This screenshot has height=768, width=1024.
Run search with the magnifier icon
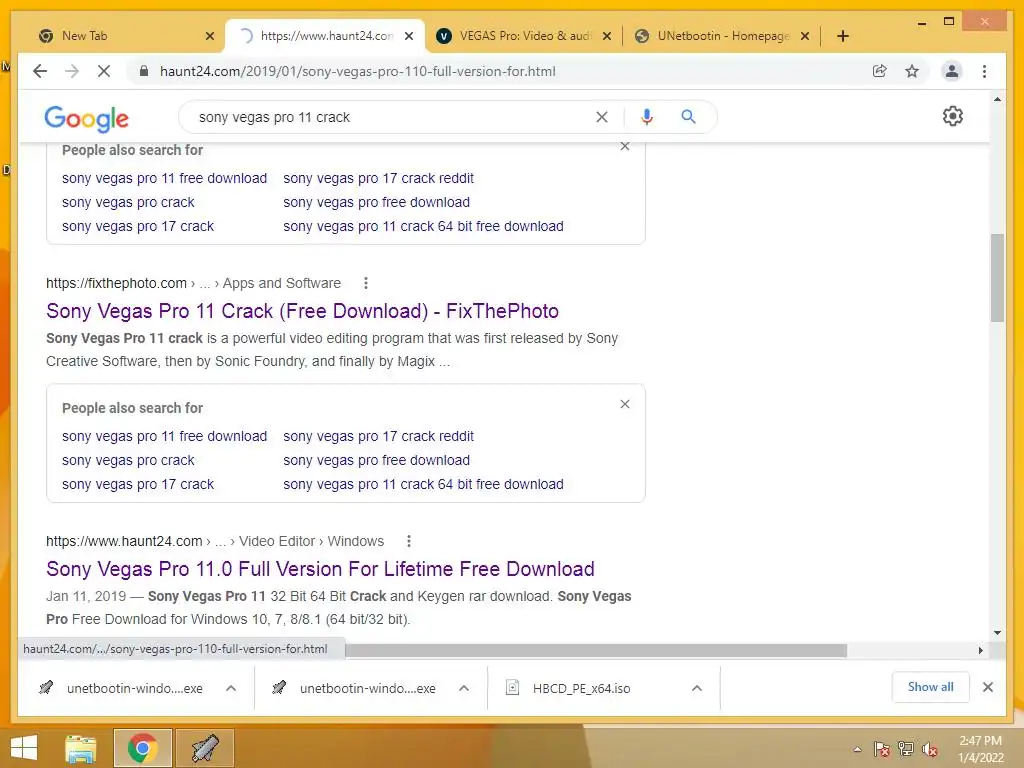(688, 117)
